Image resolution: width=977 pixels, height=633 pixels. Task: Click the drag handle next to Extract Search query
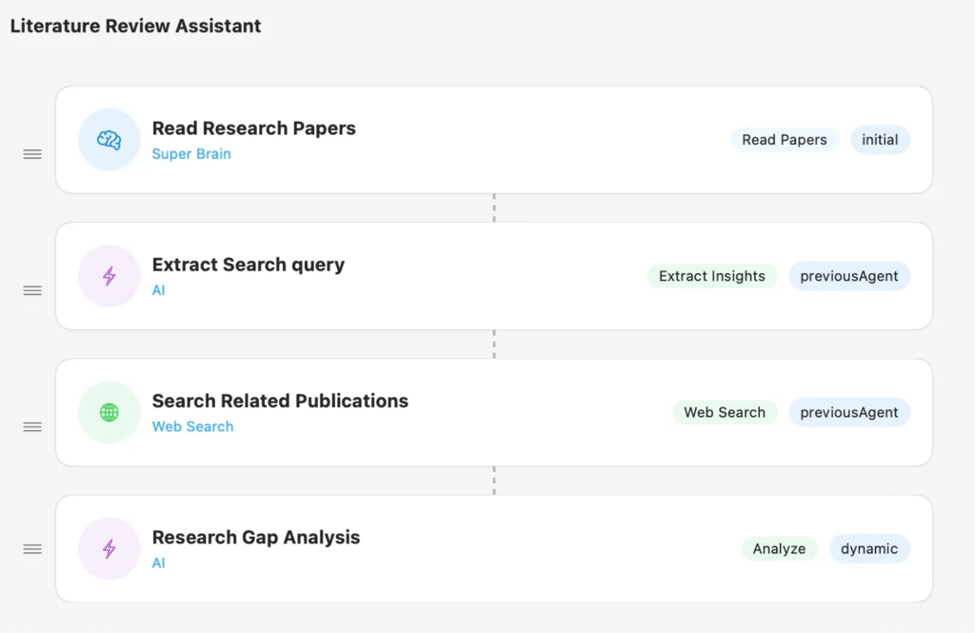[x=31, y=290]
